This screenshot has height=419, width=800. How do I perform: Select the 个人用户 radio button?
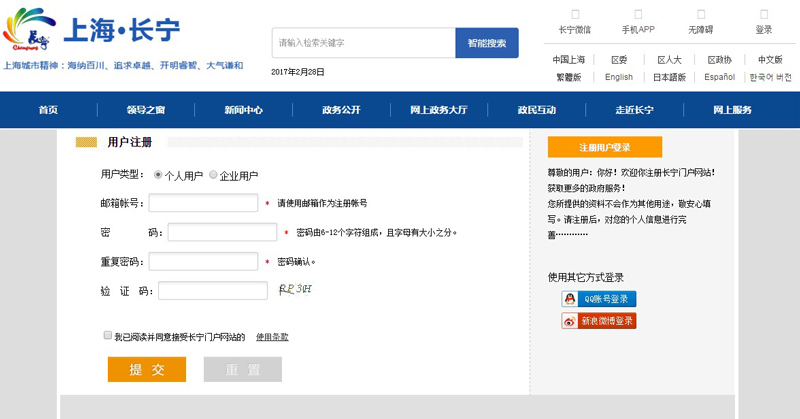coord(158,175)
